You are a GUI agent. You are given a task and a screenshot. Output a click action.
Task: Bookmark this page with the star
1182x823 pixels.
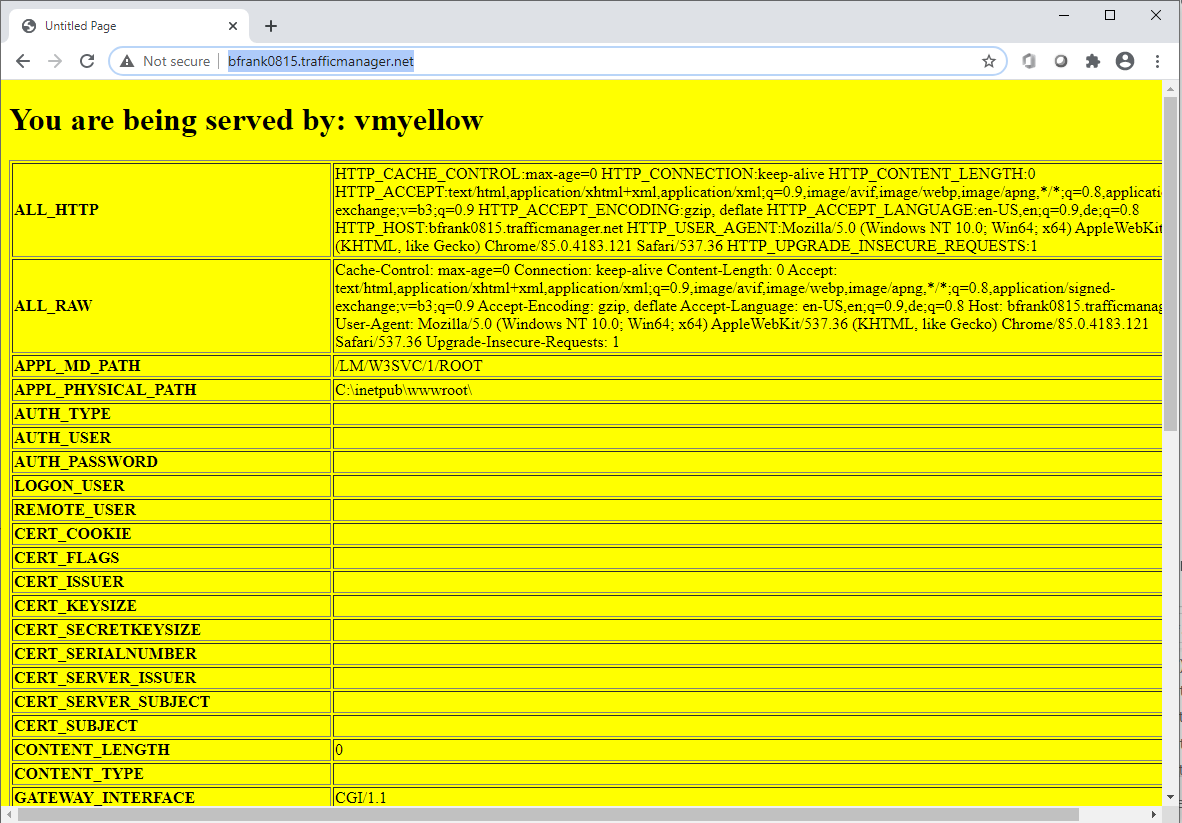coord(989,62)
